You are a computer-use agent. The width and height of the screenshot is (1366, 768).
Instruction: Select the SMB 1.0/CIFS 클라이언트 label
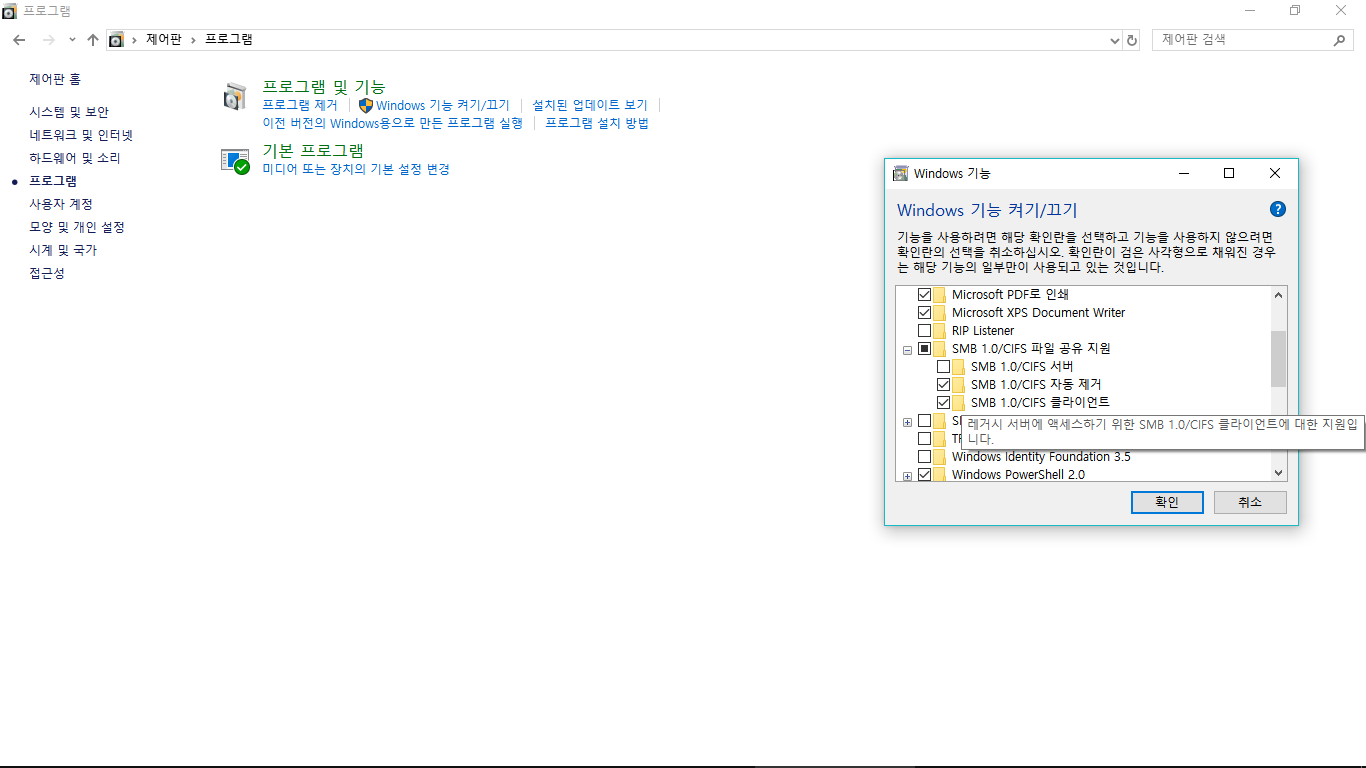pyautogui.click(x=1040, y=402)
